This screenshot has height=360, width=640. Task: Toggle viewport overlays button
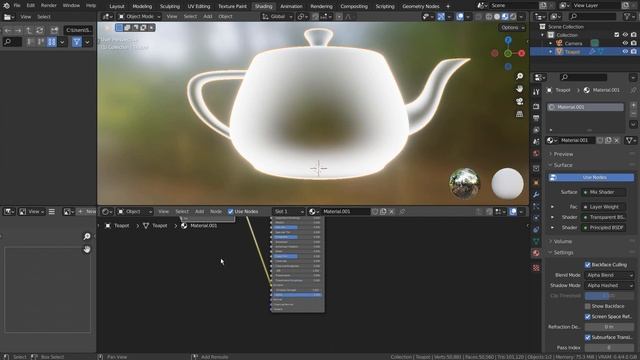coord(460,17)
